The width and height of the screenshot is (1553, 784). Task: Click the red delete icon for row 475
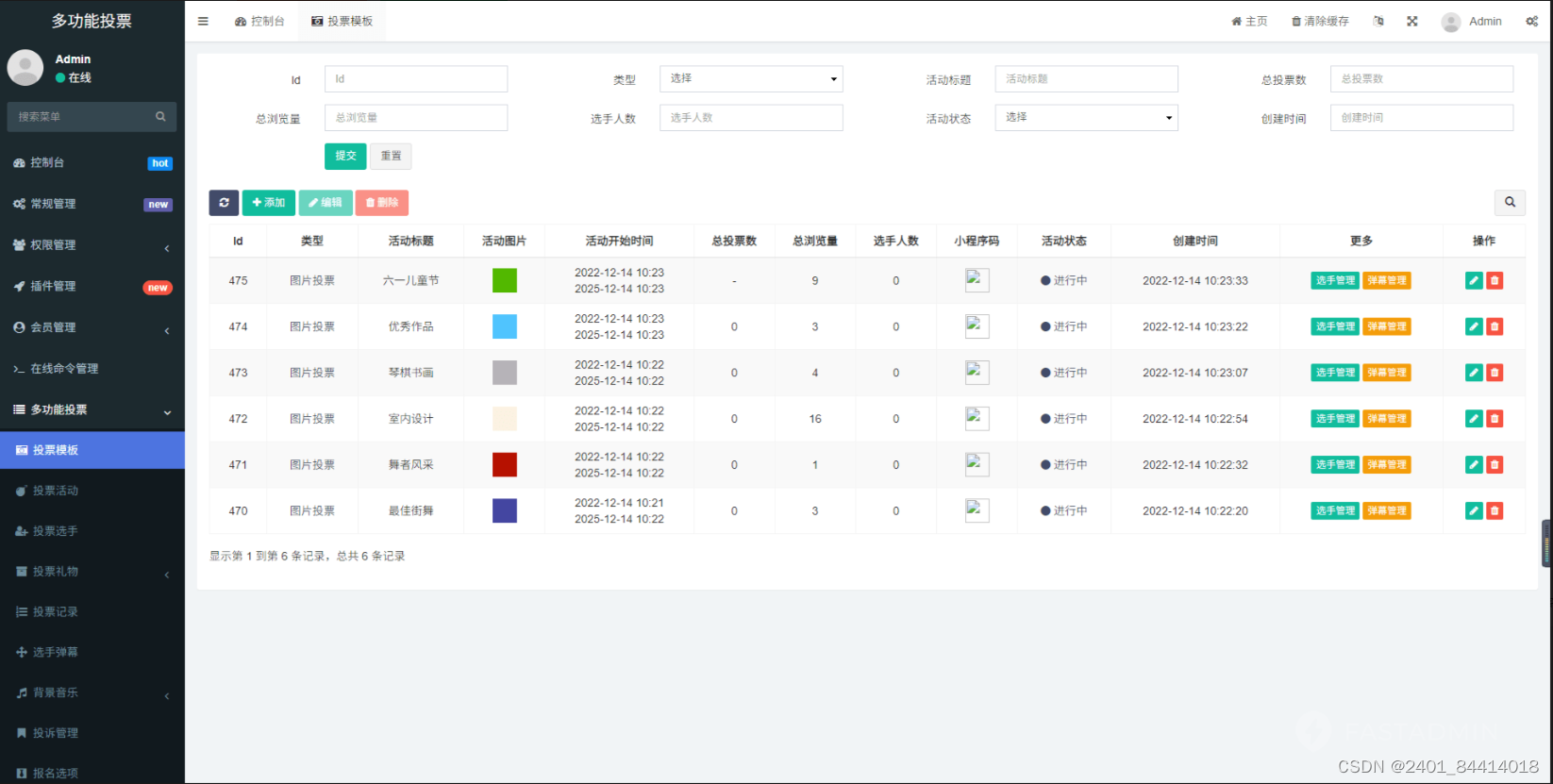[1495, 280]
